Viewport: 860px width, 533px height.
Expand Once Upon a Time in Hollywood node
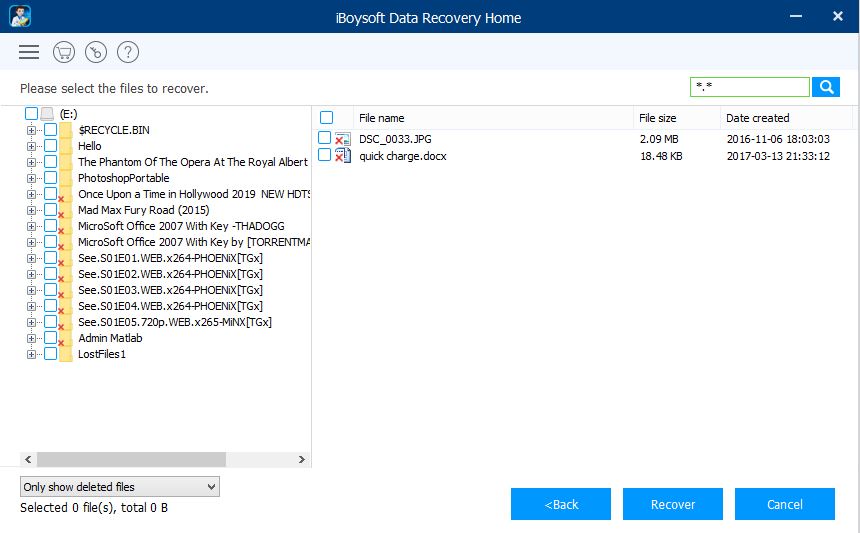coord(31,194)
